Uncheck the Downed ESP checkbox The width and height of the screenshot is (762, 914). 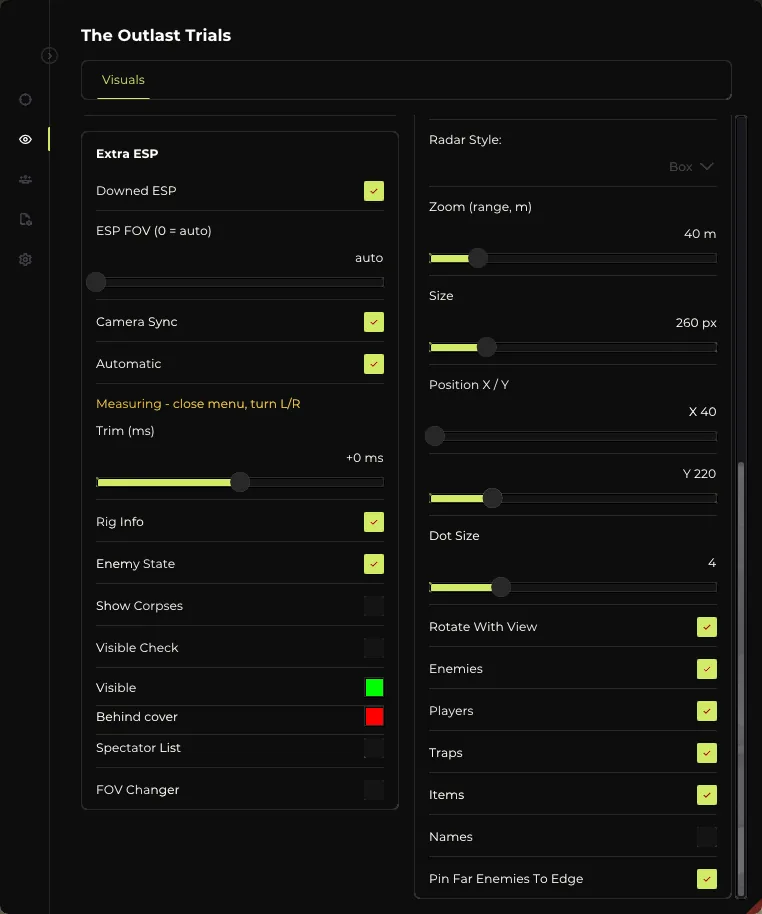click(x=374, y=191)
